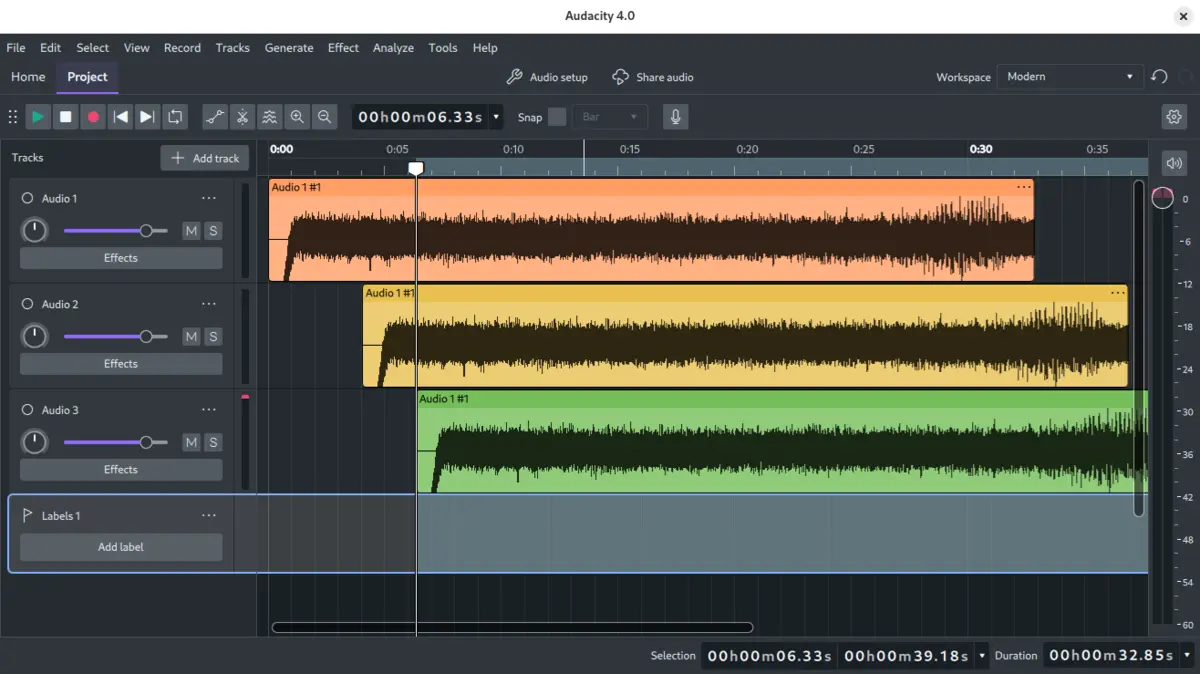1200x674 pixels.
Task: Click the playhead marker on the ruler
Action: pyautogui.click(x=416, y=168)
